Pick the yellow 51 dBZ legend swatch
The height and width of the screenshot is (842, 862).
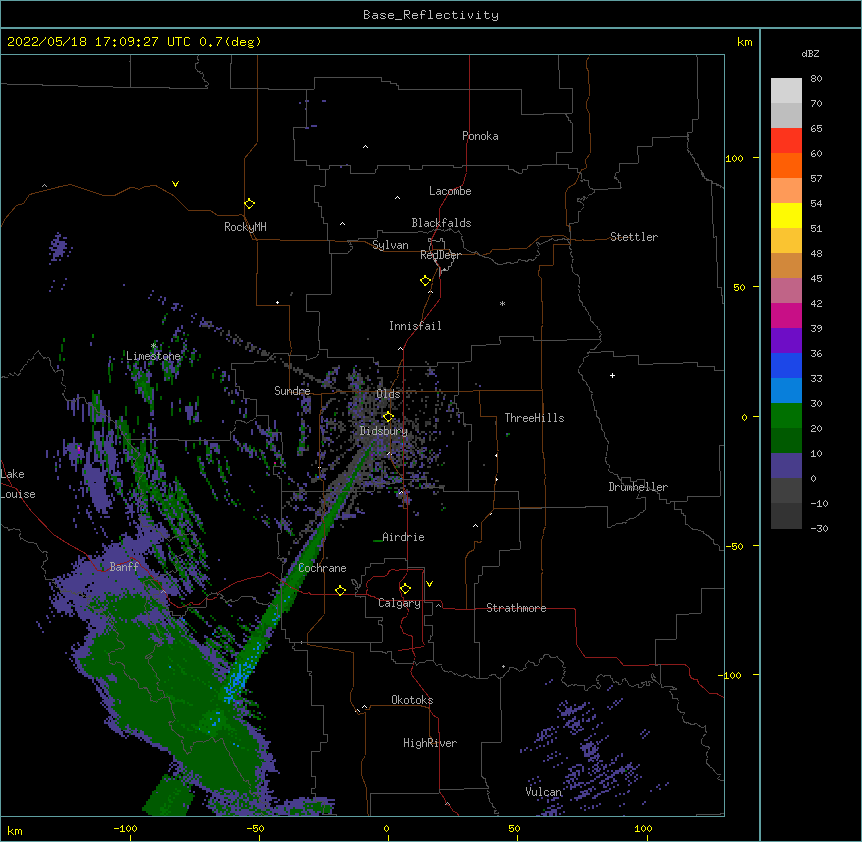pos(786,215)
